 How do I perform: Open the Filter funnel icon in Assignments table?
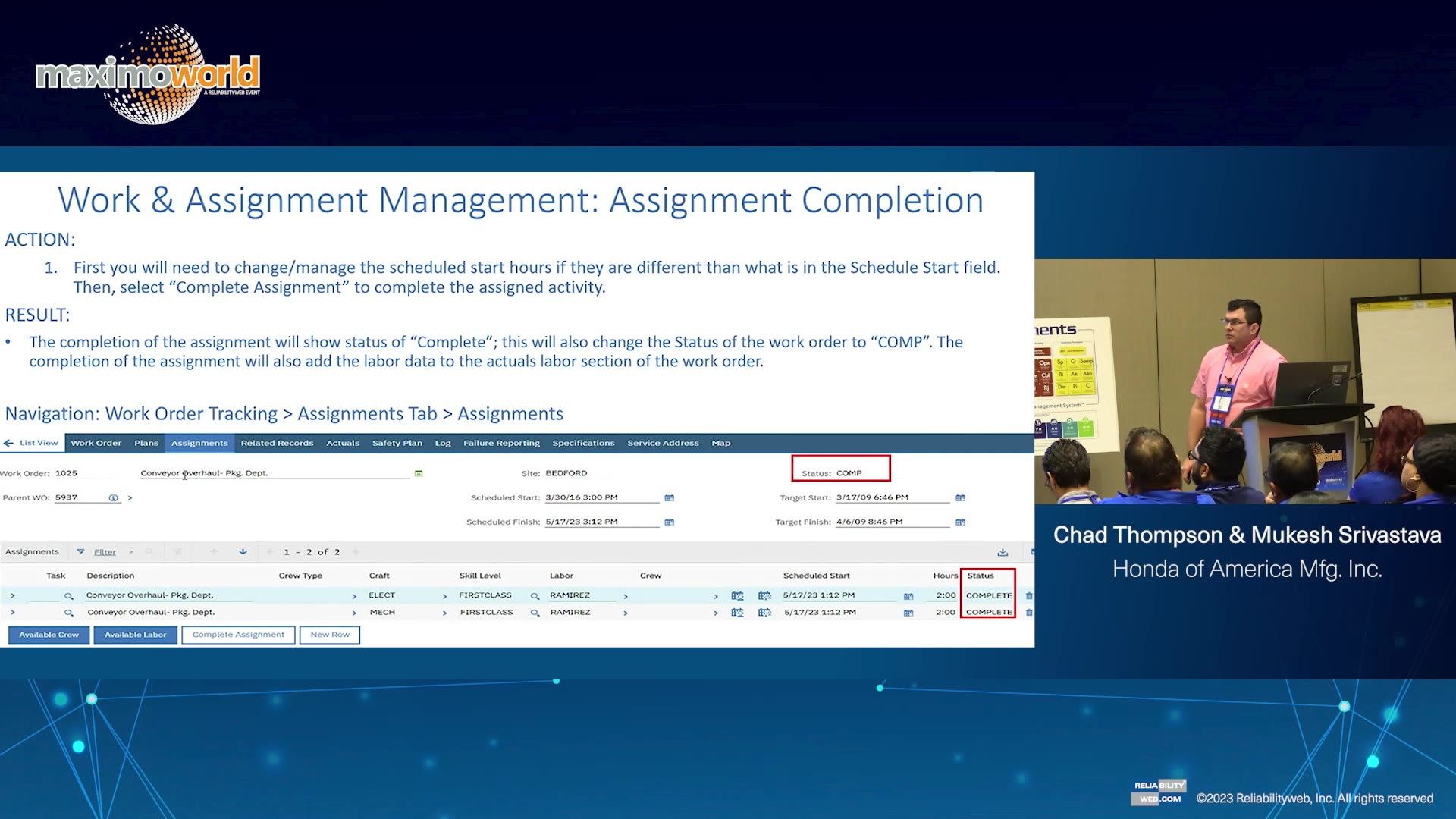tap(80, 551)
